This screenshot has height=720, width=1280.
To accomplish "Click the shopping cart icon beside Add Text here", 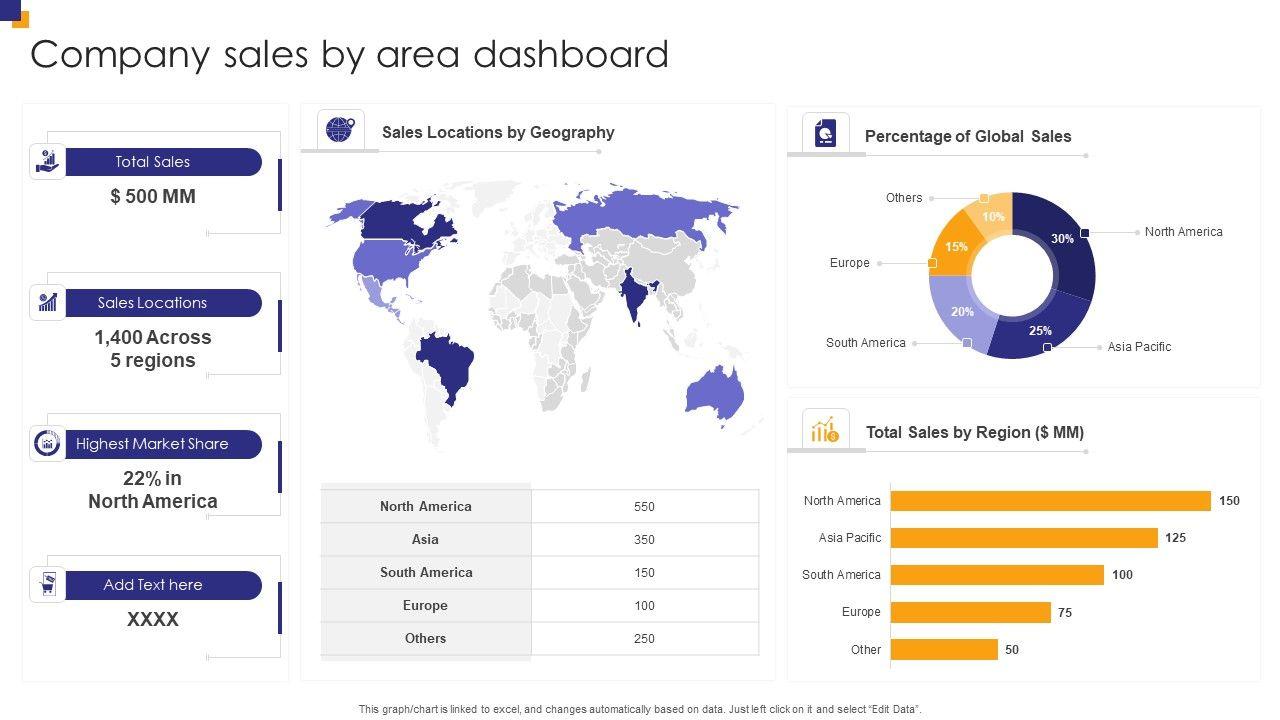I will point(47,584).
